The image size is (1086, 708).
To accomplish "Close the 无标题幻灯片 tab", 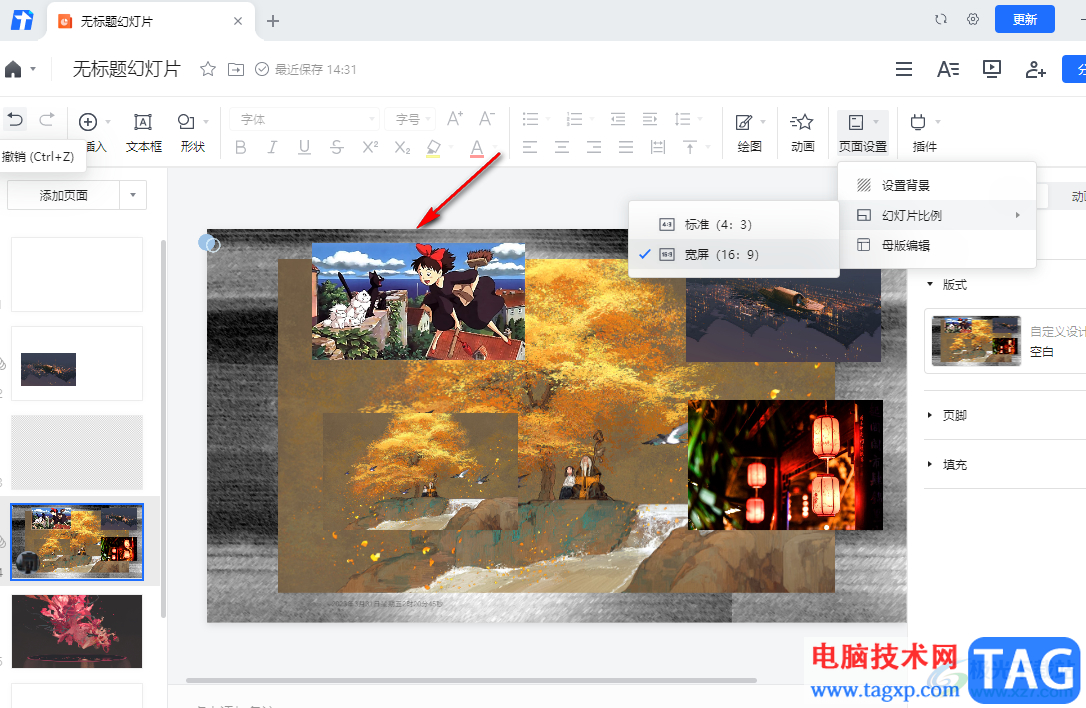I will tap(238, 21).
